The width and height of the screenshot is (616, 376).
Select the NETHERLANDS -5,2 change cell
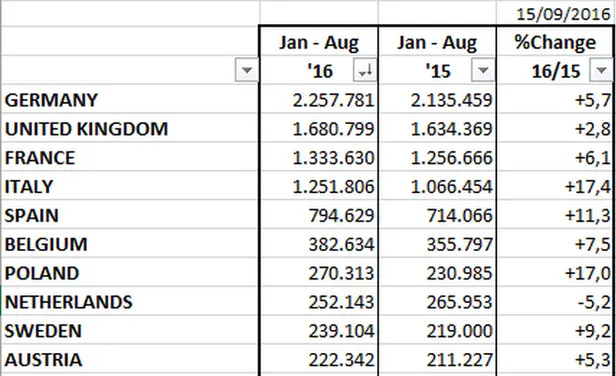tap(555, 302)
